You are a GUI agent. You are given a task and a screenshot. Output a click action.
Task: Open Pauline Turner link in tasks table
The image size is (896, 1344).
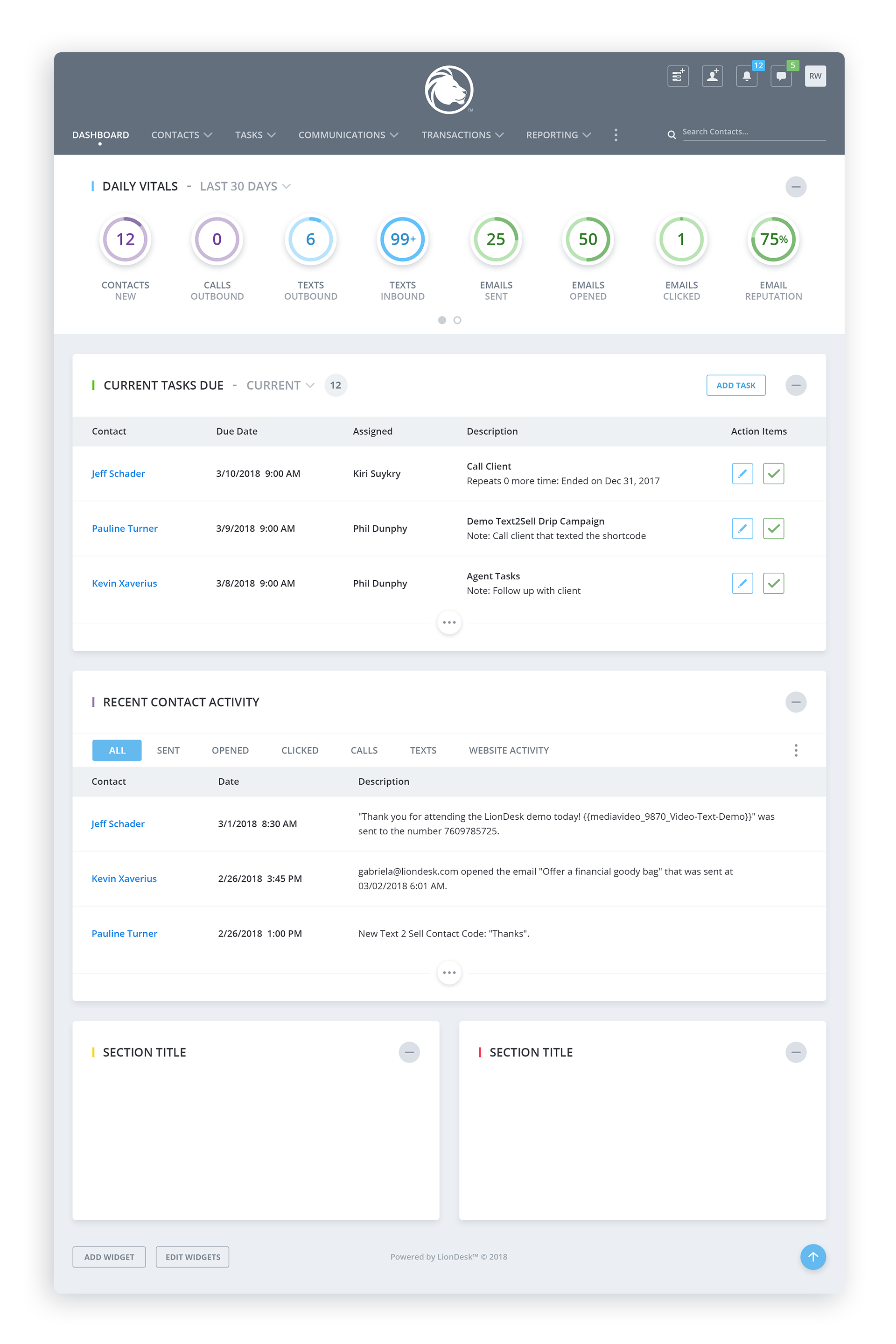pyautogui.click(x=125, y=528)
